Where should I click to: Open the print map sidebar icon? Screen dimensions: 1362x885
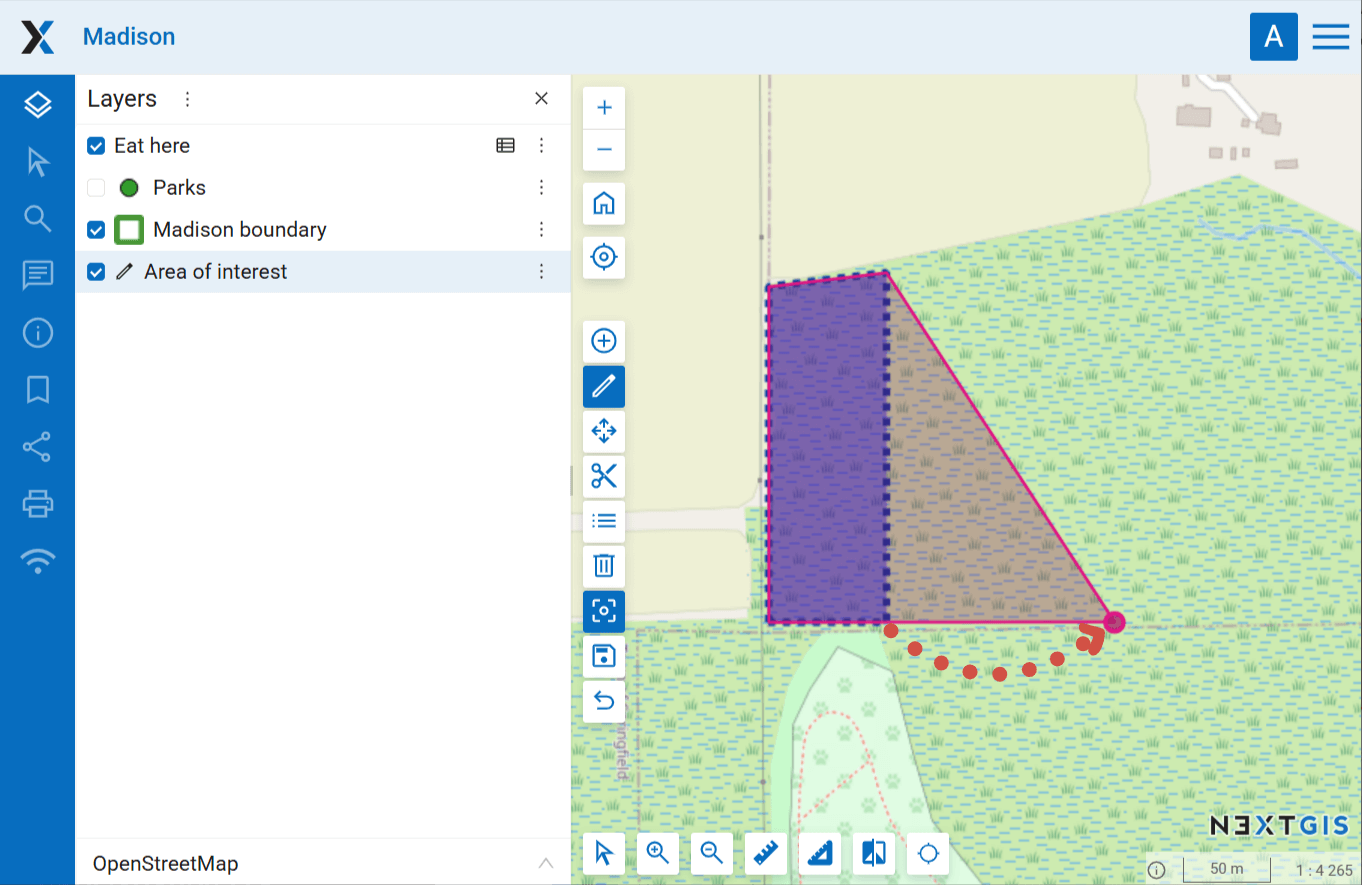pyautogui.click(x=38, y=503)
